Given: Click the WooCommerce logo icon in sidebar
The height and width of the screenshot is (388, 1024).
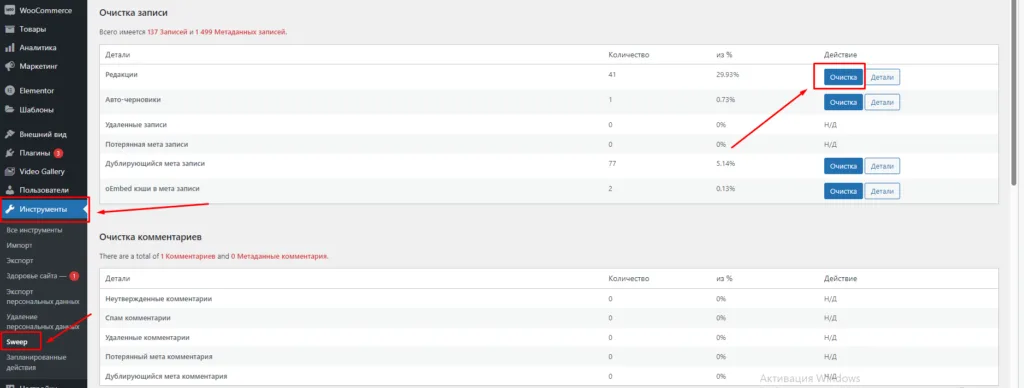Looking at the screenshot, I should (x=10, y=10).
